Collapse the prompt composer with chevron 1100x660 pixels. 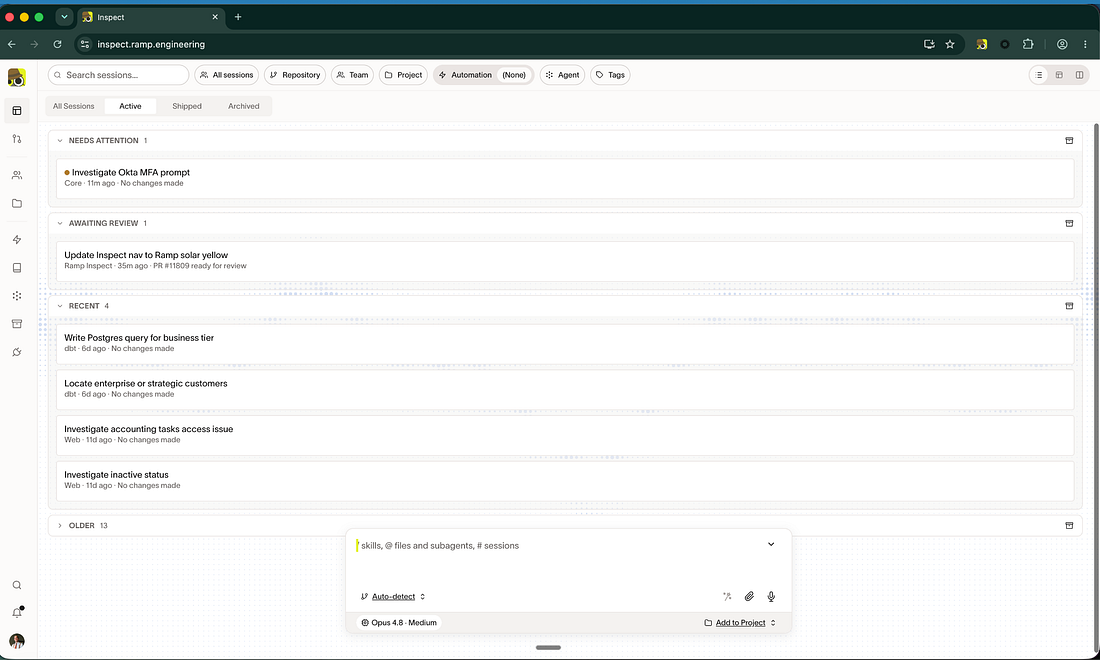tap(771, 544)
